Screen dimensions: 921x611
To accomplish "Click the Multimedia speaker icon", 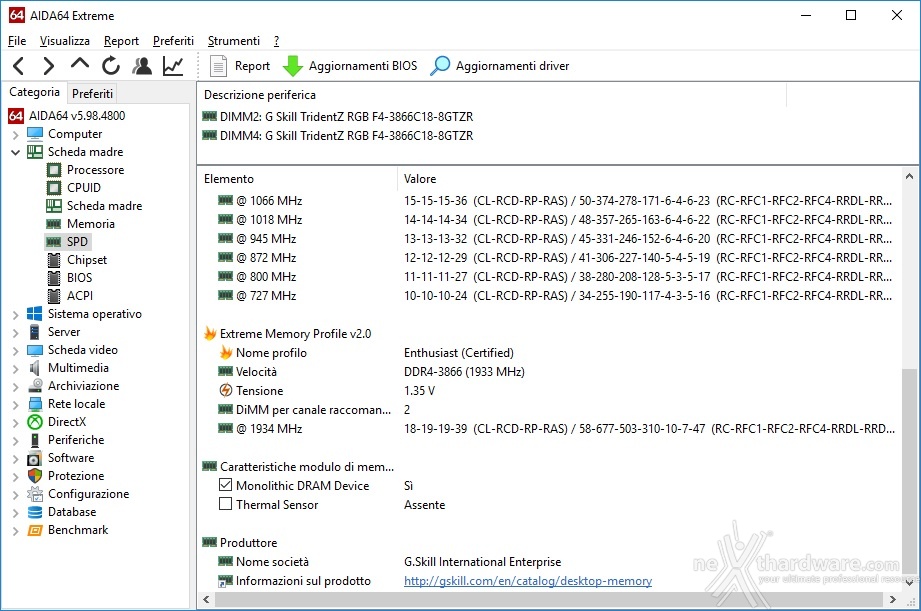I will click(x=35, y=368).
